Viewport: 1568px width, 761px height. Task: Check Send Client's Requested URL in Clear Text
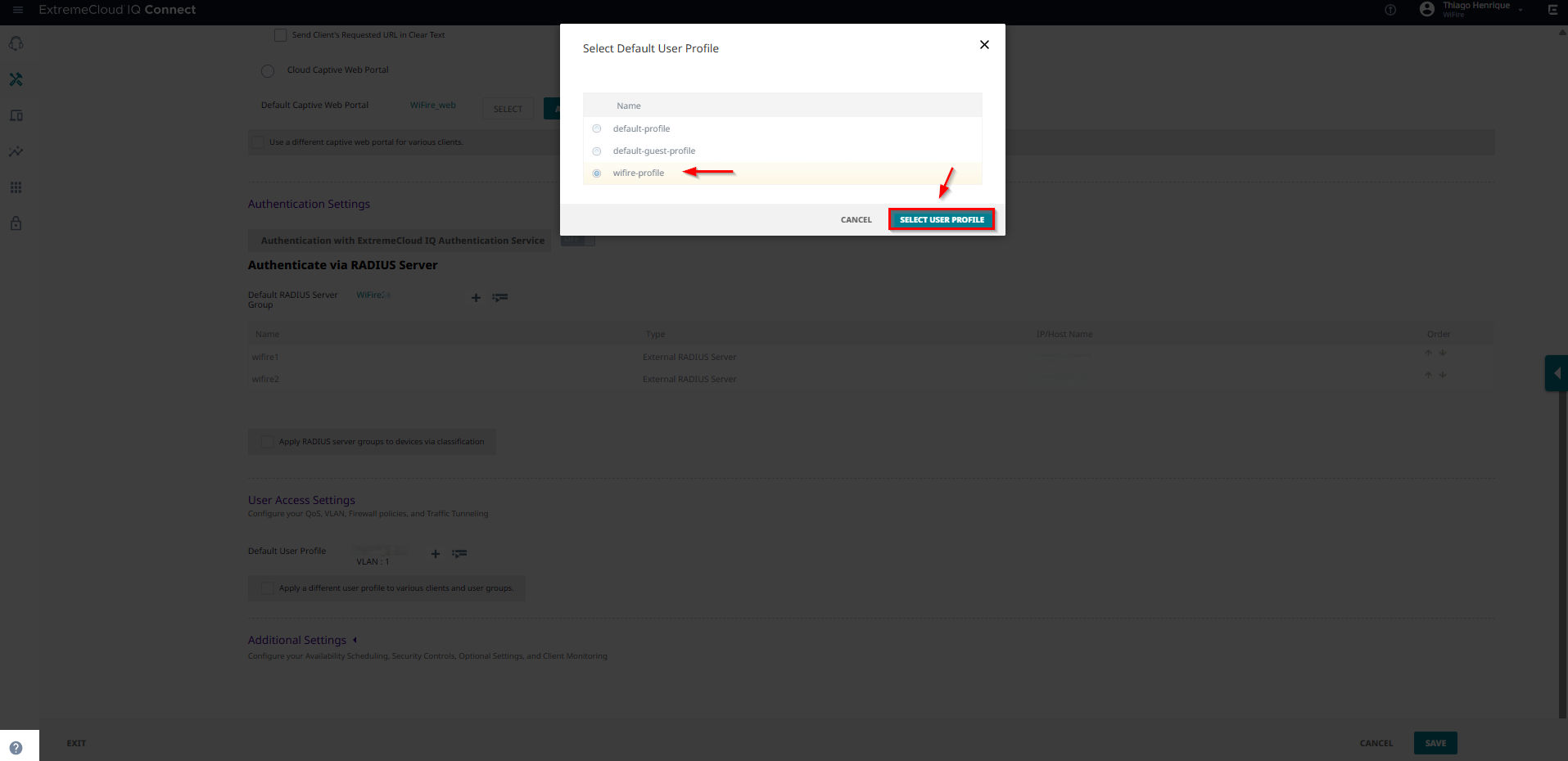(x=280, y=35)
